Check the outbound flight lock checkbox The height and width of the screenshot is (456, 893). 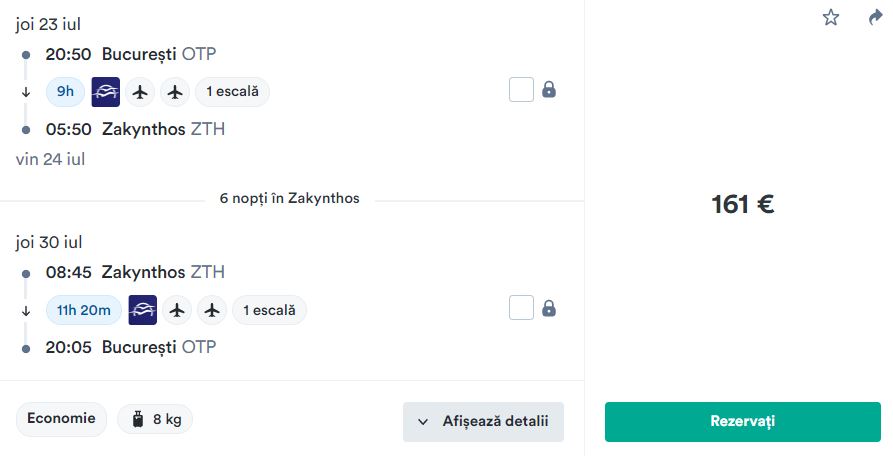521,89
